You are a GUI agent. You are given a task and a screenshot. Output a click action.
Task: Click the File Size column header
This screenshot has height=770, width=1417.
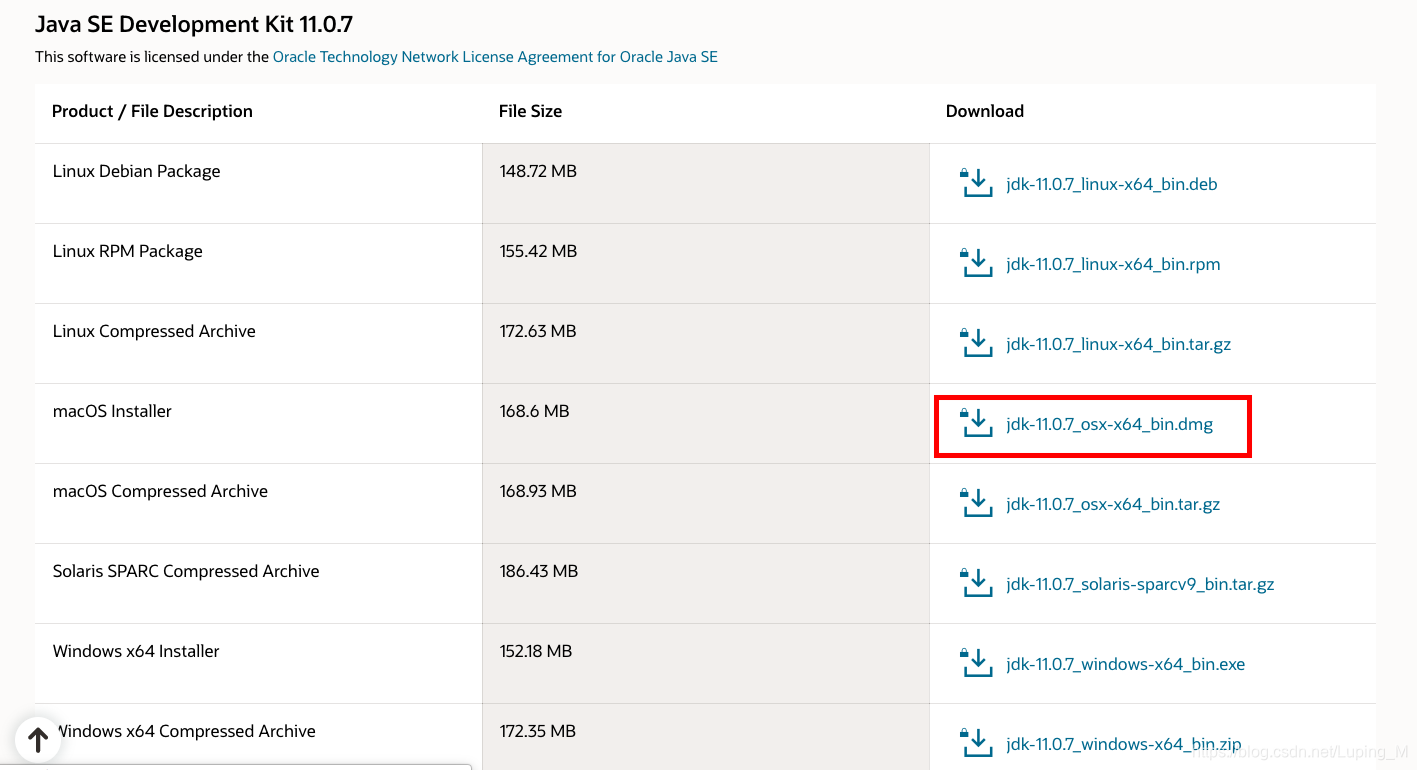(530, 111)
